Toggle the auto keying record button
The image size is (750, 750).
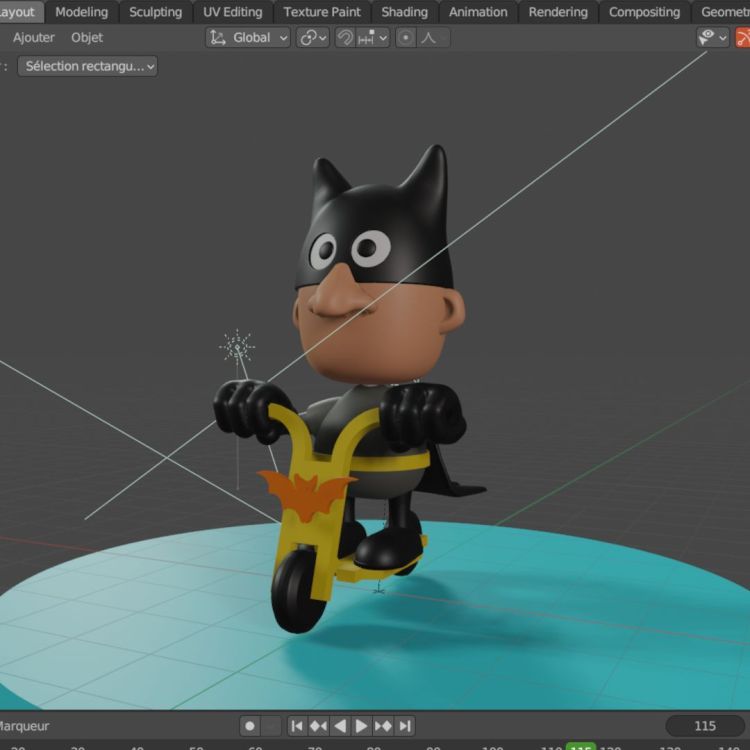click(x=250, y=726)
